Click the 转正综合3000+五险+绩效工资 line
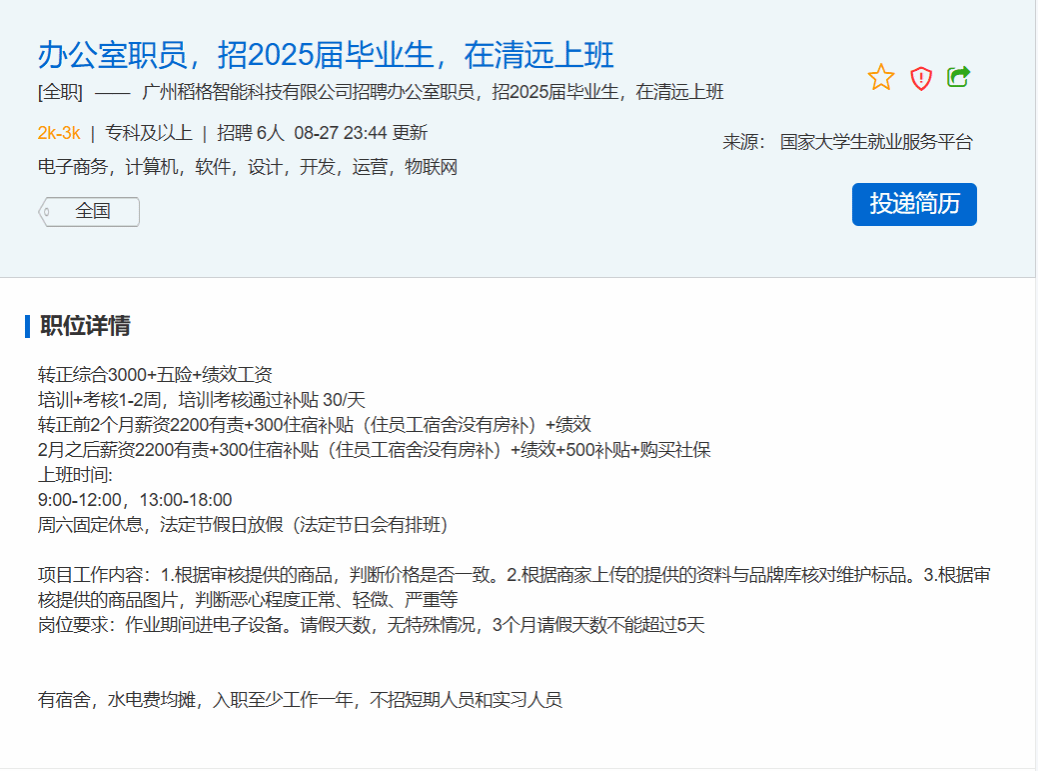 tap(155, 375)
